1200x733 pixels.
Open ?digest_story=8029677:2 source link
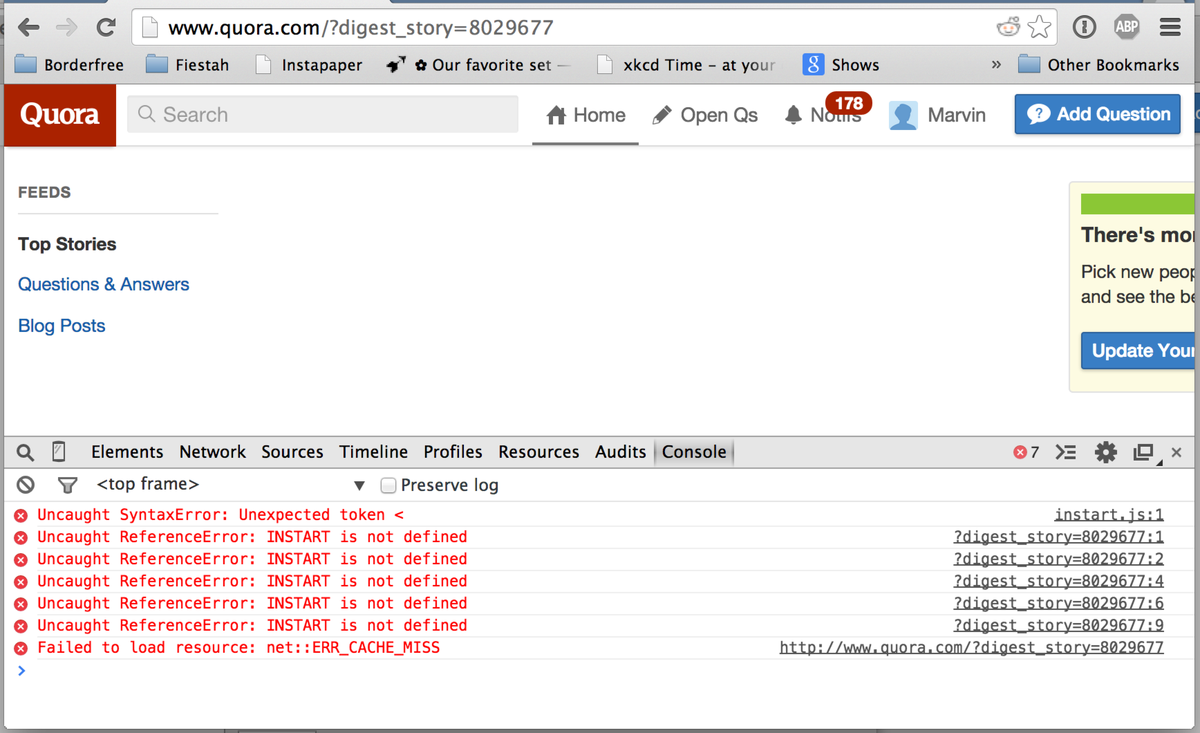1059,559
